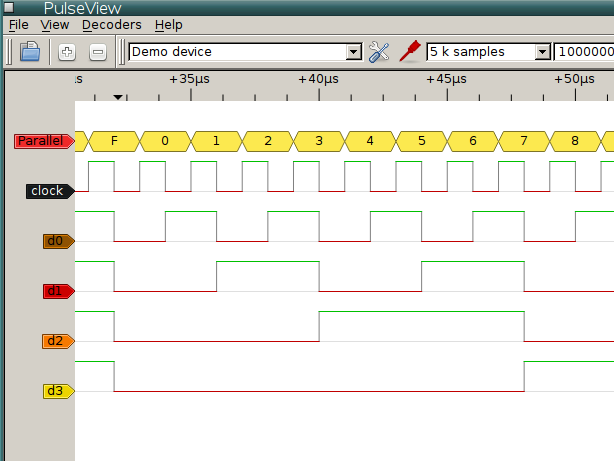Click decoded value 8 annotation
Screen dimensions: 614x461
tap(575, 141)
